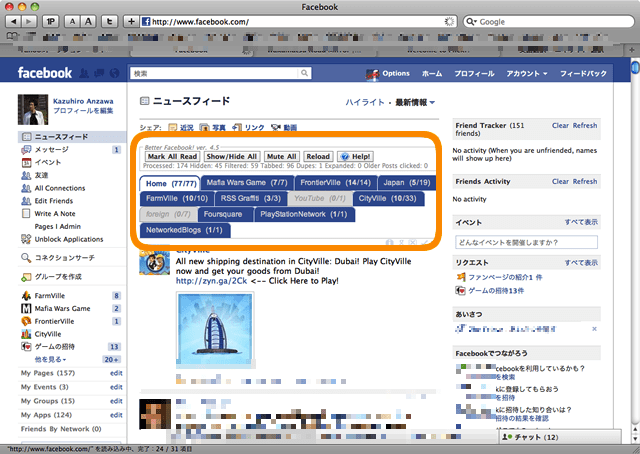Open Mafia Wars Game in sidebar
This screenshot has height=454, width=640.
point(62,308)
